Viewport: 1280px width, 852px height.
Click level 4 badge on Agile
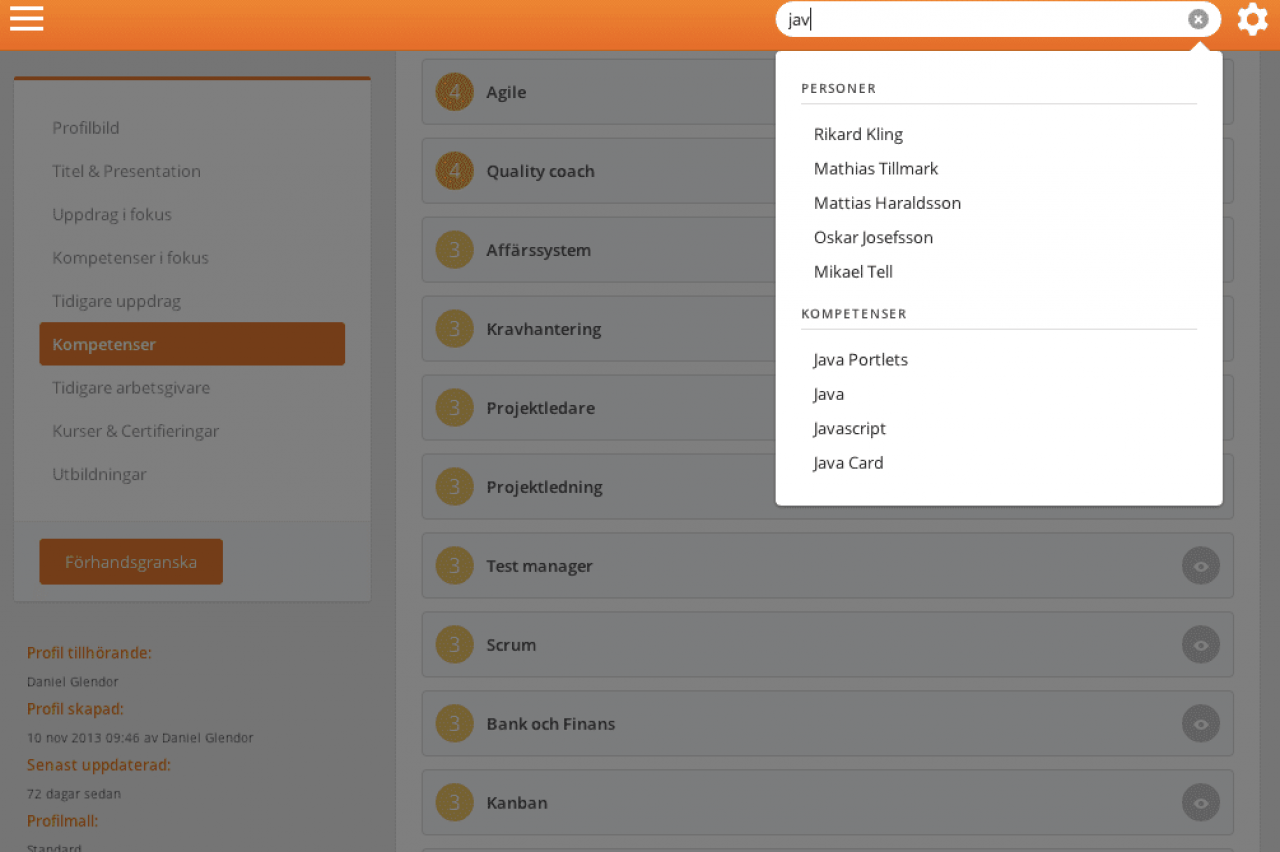pos(455,92)
